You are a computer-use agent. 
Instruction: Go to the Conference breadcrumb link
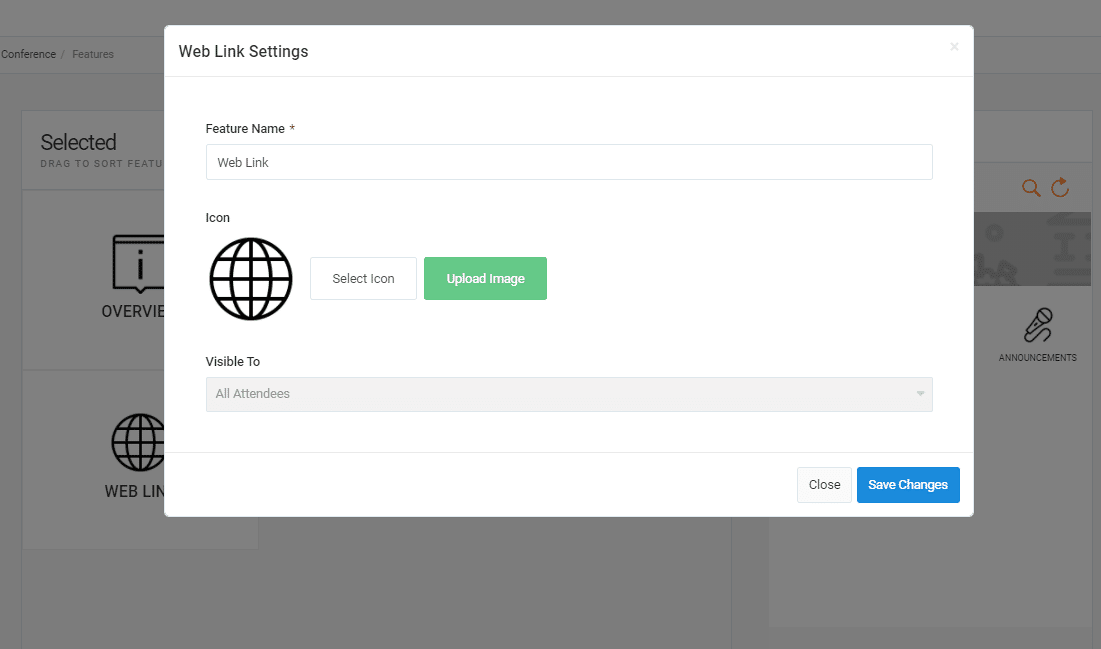click(x=28, y=54)
